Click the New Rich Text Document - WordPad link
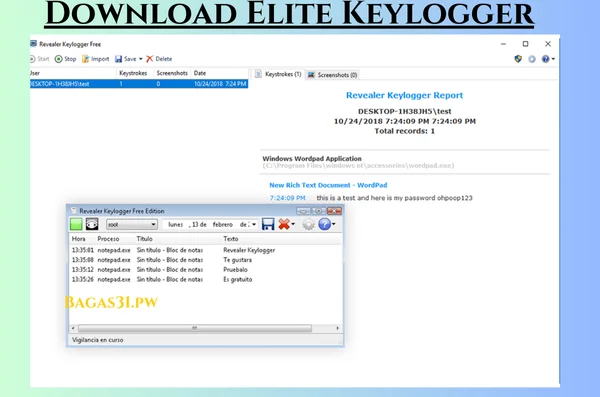The height and width of the screenshot is (397, 600). 328,185
